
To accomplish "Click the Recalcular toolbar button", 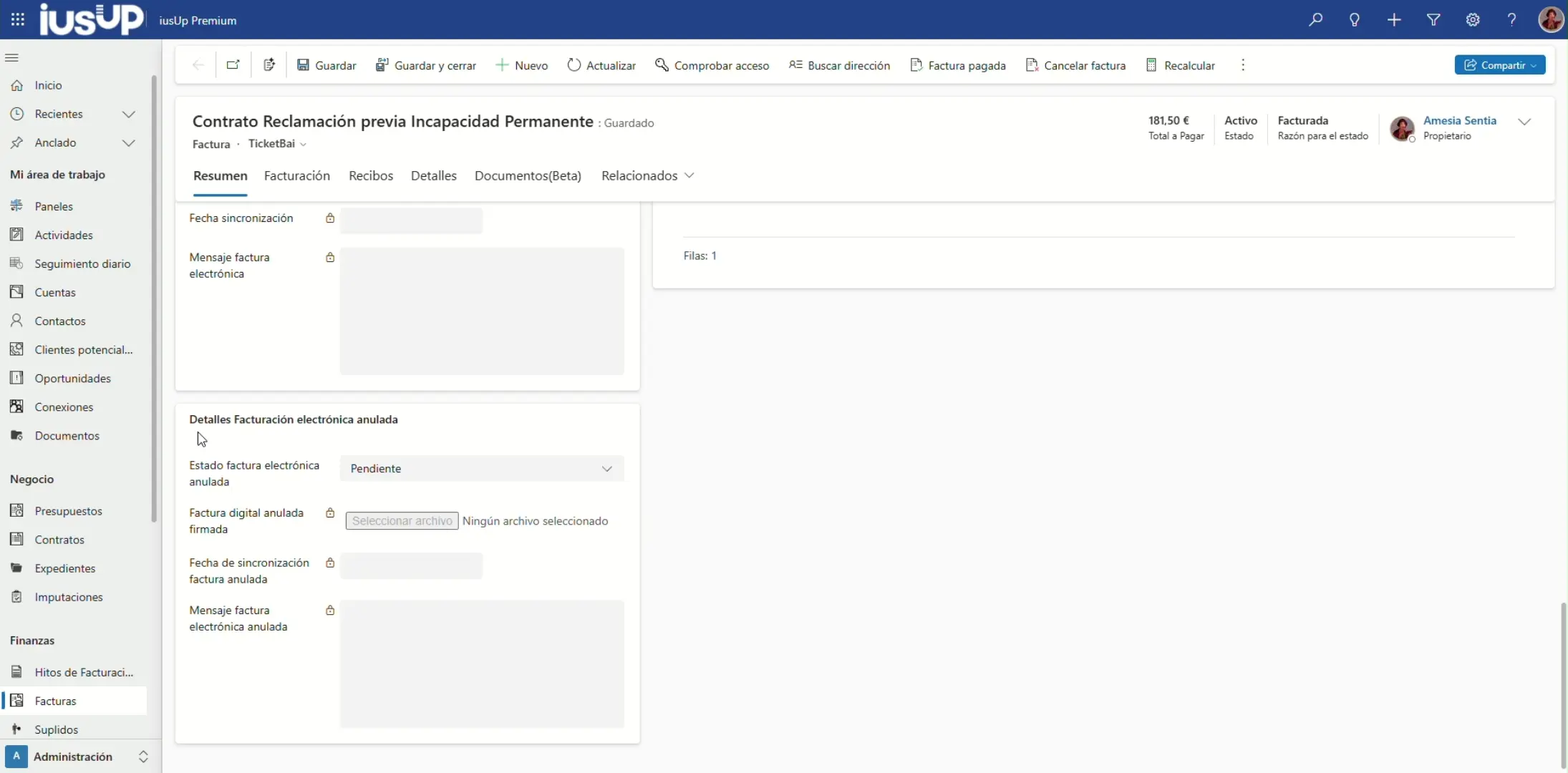I will (1181, 65).
